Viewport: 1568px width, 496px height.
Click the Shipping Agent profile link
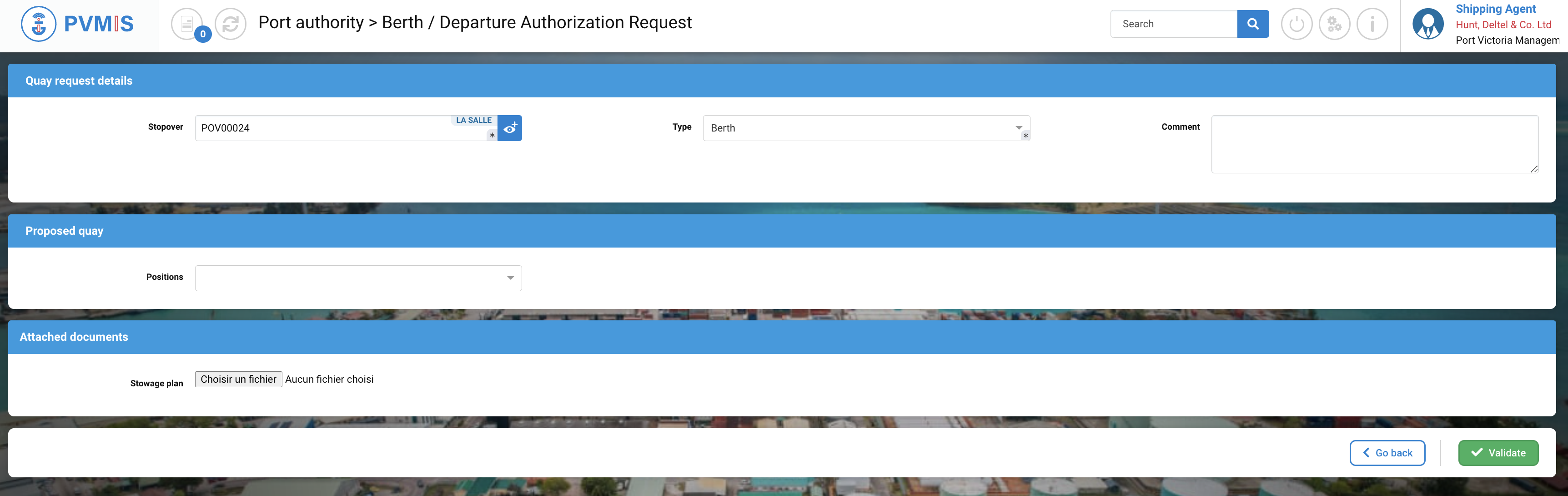(x=1495, y=9)
